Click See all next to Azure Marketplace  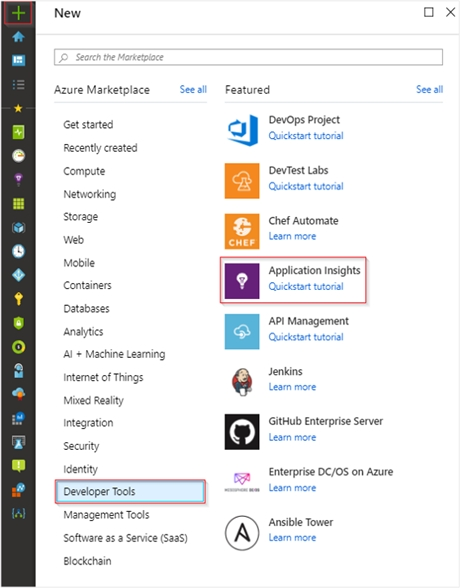click(x=193, y=89)
